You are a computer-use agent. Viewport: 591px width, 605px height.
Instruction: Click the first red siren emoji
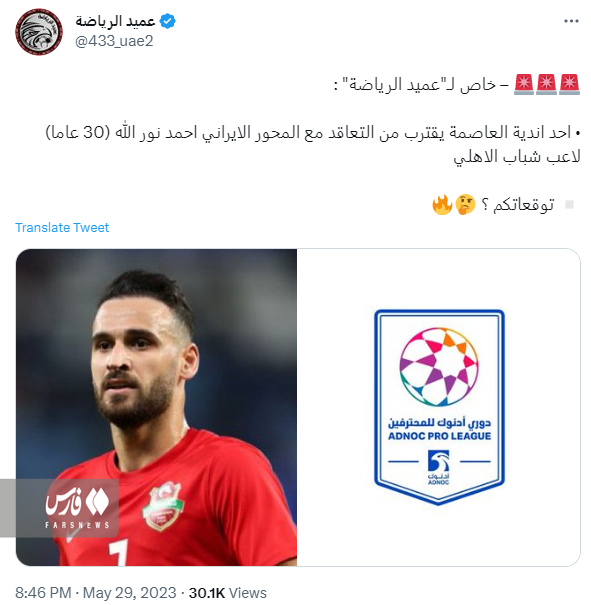click(x=569, y=84)
